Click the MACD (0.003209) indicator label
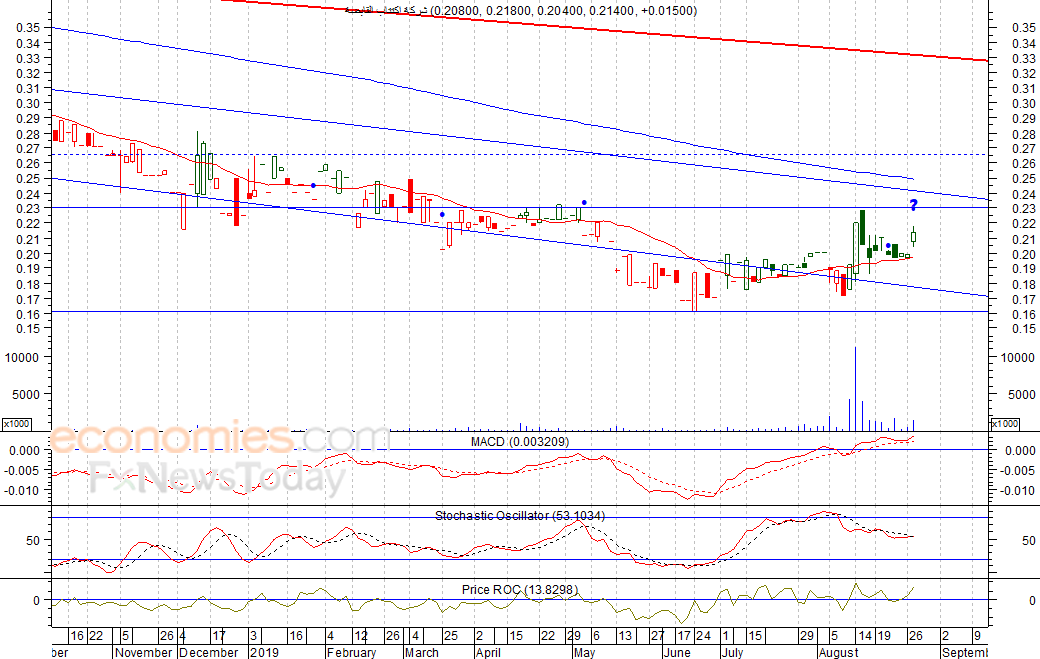1040x659 pixels. coord(520,442)
